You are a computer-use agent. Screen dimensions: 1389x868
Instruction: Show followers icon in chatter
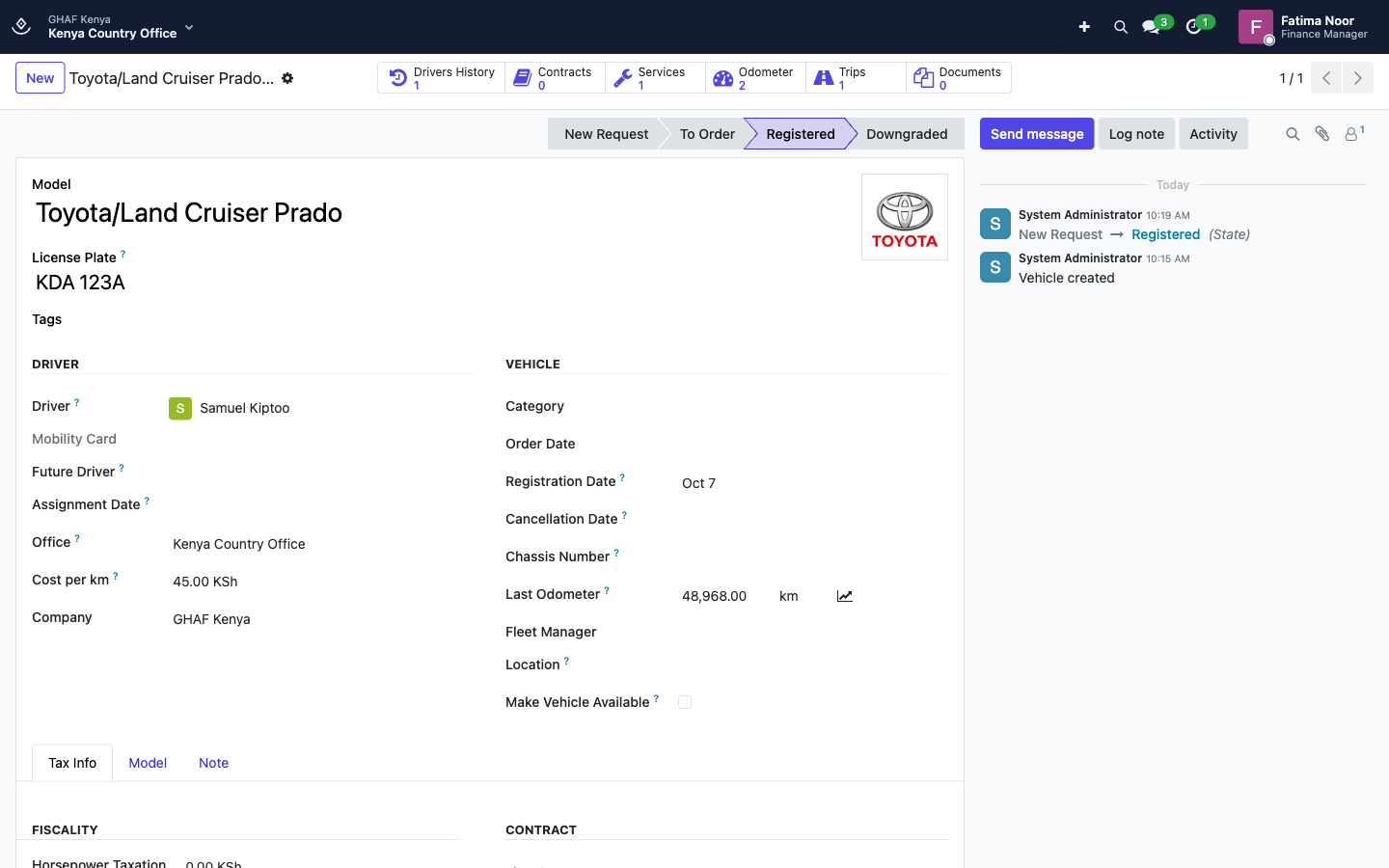[1354, 134]
